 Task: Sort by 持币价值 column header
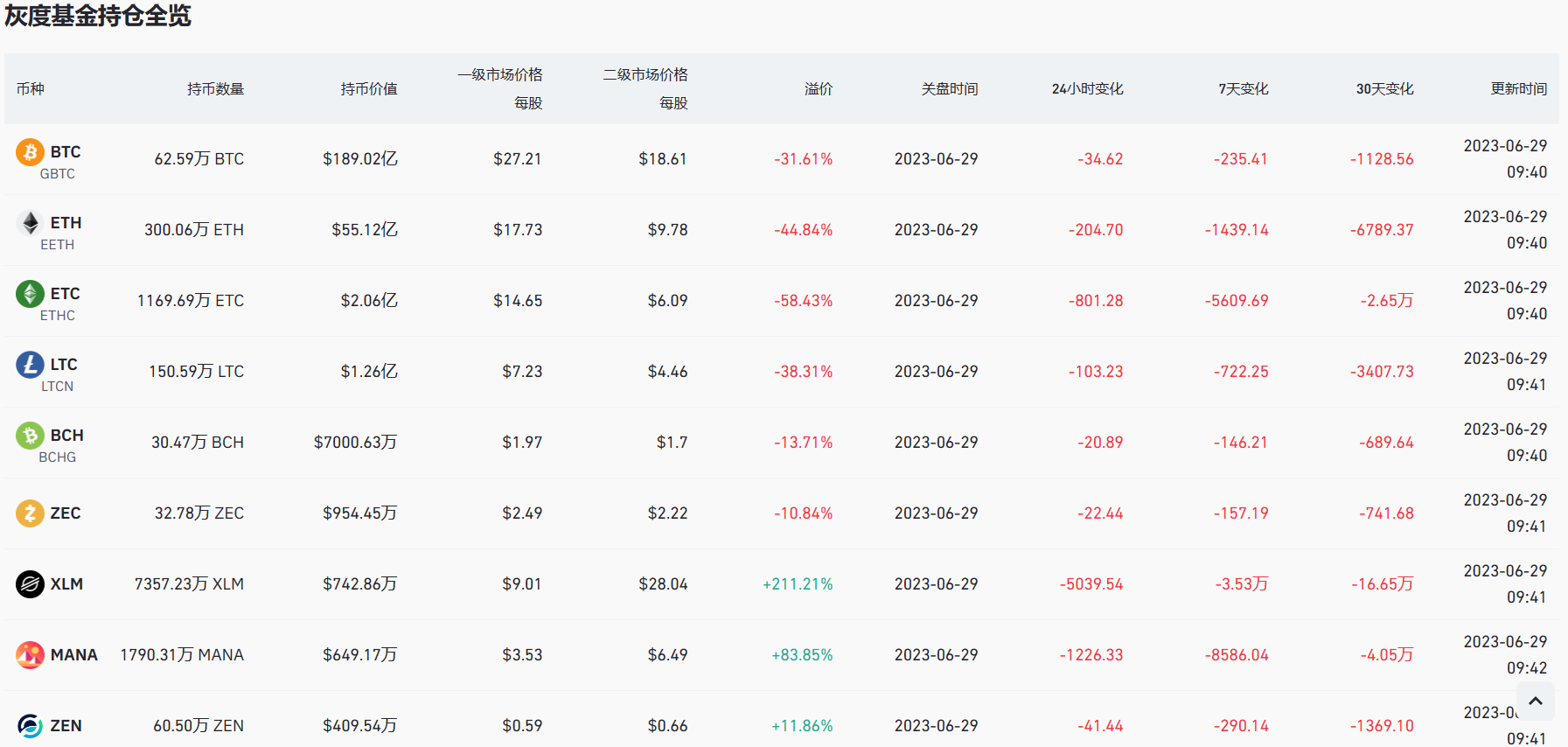369,89
